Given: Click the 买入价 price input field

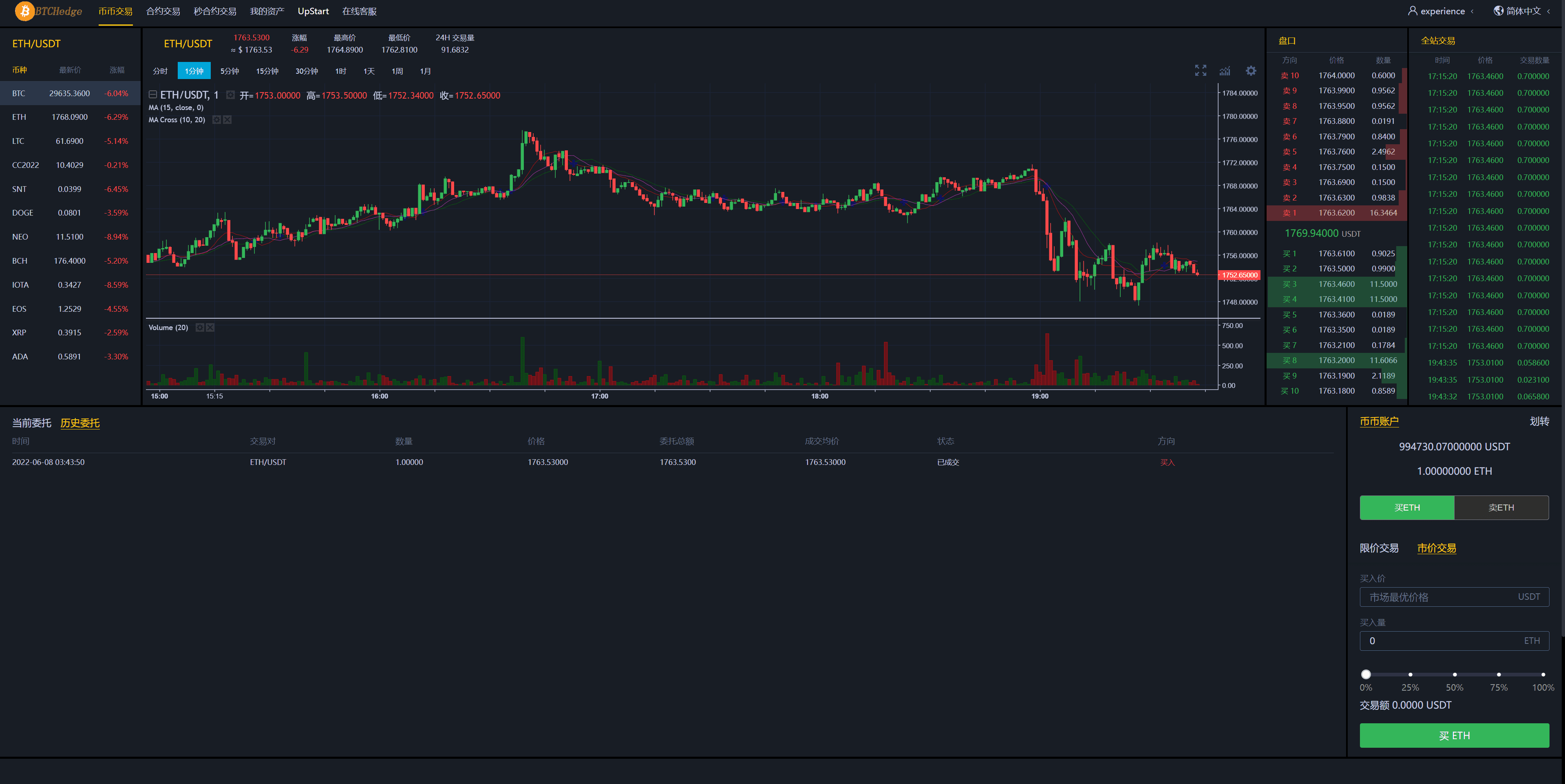Looking at the screenshot, I should 1454,597.
